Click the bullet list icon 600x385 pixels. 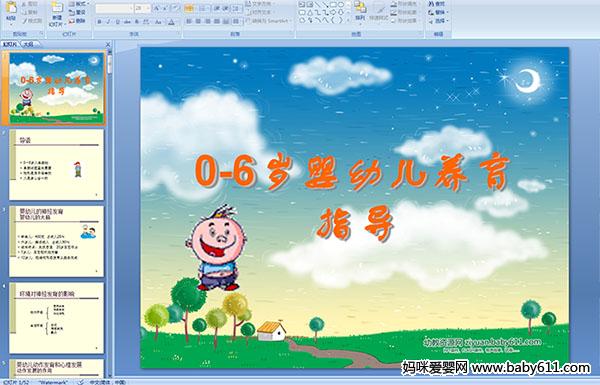189,8
